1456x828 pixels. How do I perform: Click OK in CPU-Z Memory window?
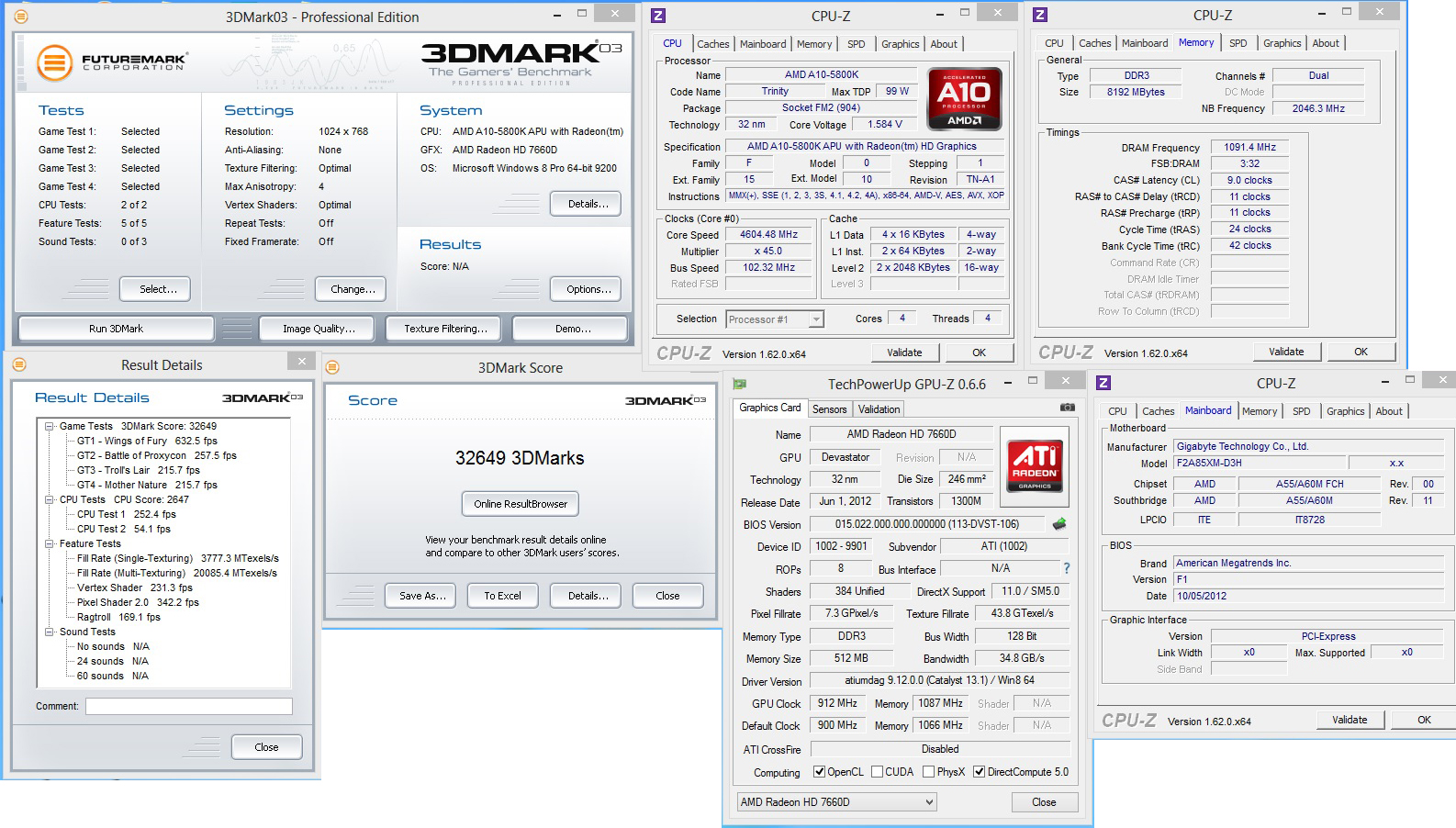[x=1361, y=352]
